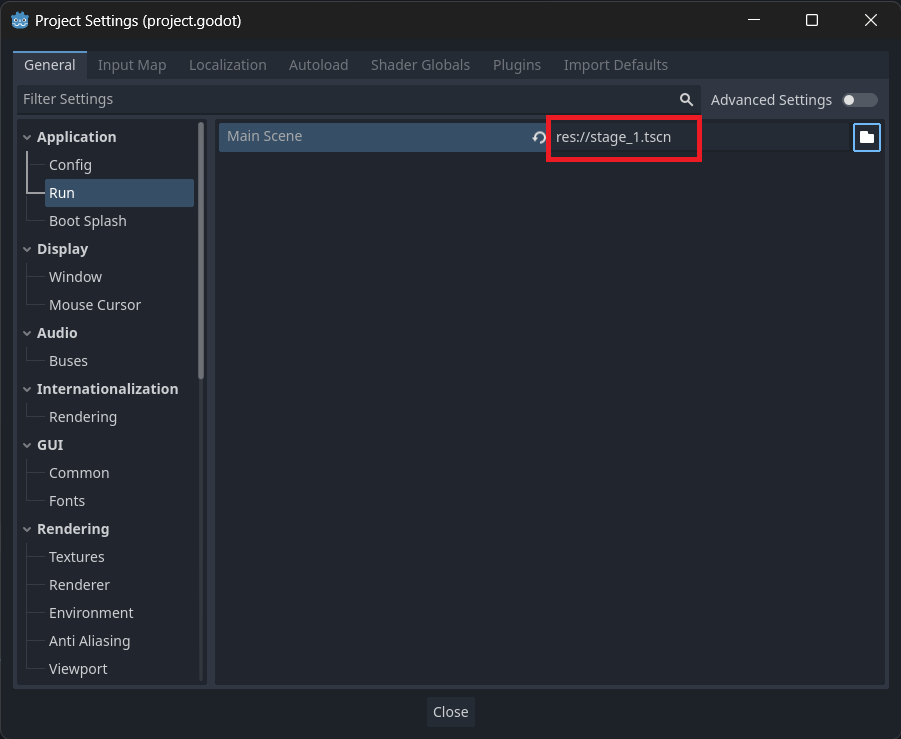This screenshot has width=901, height=739.
Task: Click the Audio category label
Action: 57,333
